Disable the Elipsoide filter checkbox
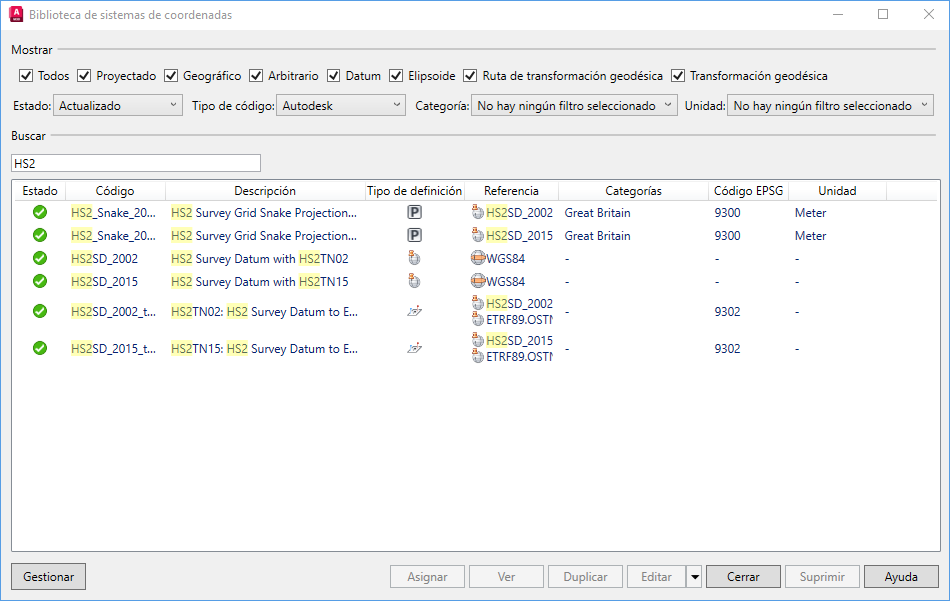This screenshot has height=601, width=950. (397, 76)
